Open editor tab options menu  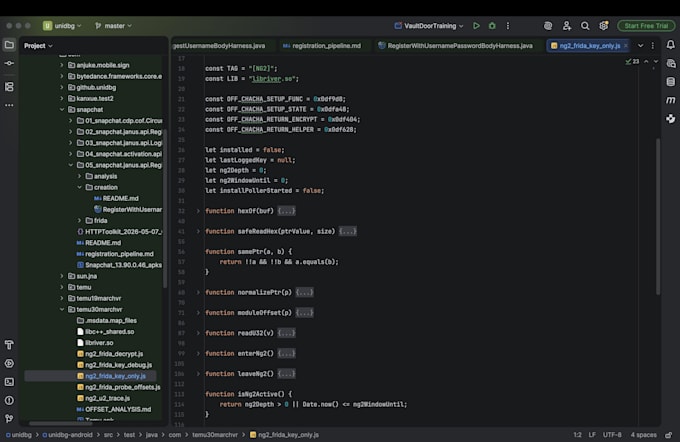tap(653, 46)
